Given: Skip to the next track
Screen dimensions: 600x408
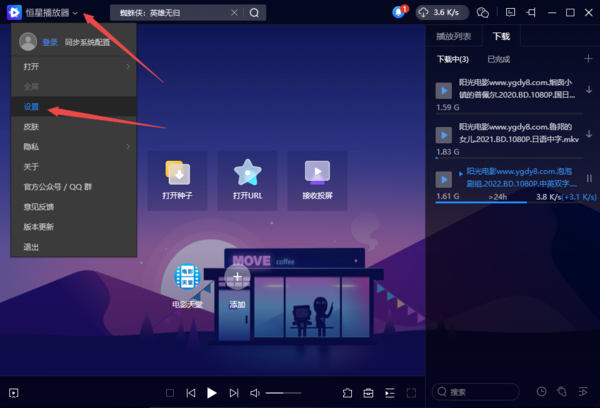Looking at the screenshot, I should [x=234, y=393].
